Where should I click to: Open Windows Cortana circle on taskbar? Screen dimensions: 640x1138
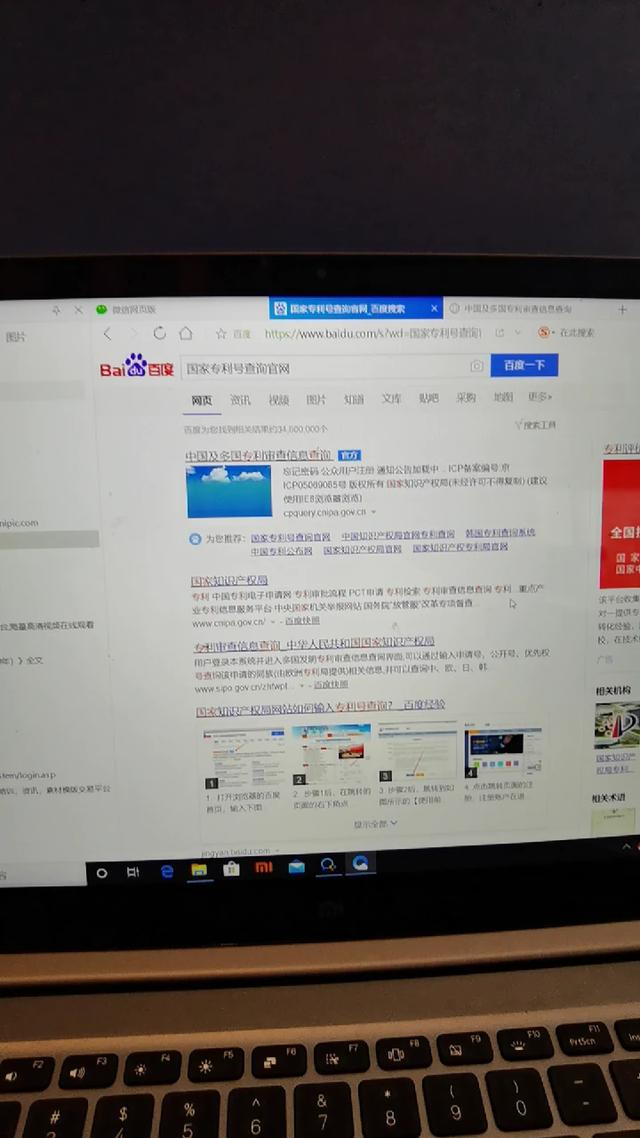click(102, 873)
